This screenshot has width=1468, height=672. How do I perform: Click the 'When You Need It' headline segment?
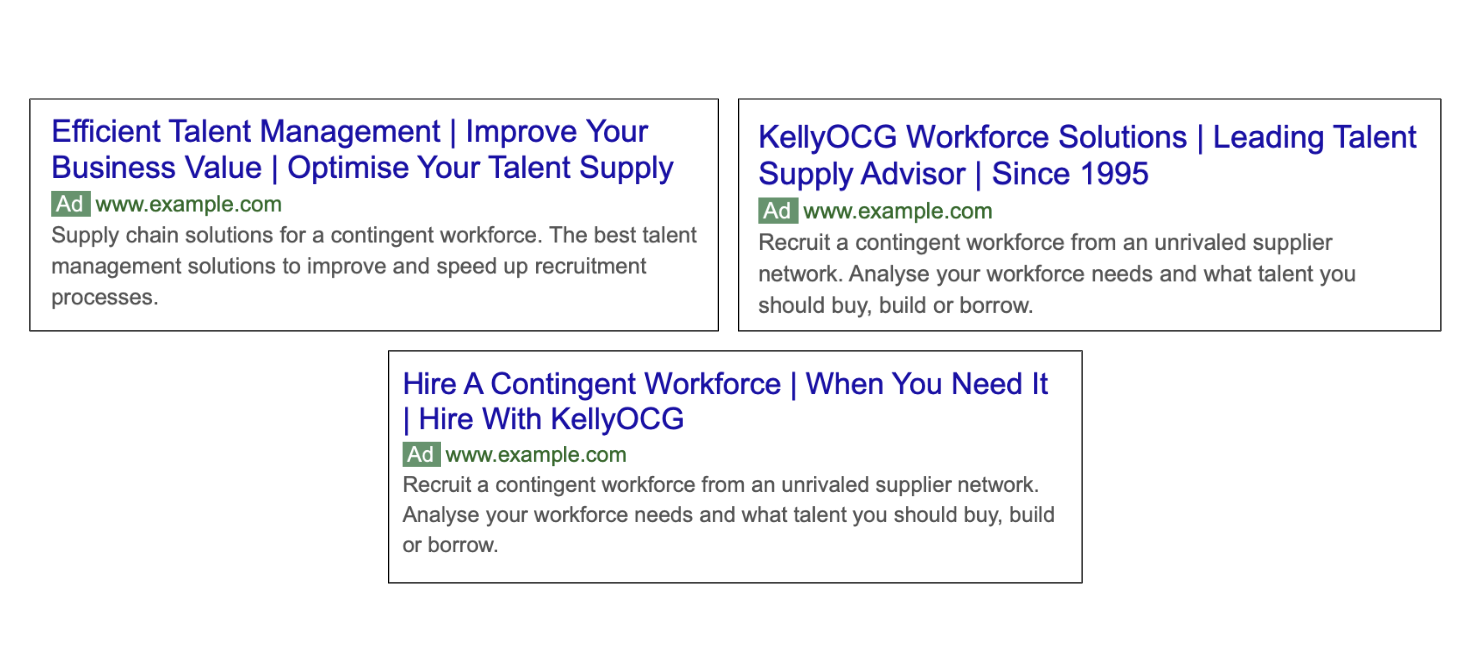point(927,384)
